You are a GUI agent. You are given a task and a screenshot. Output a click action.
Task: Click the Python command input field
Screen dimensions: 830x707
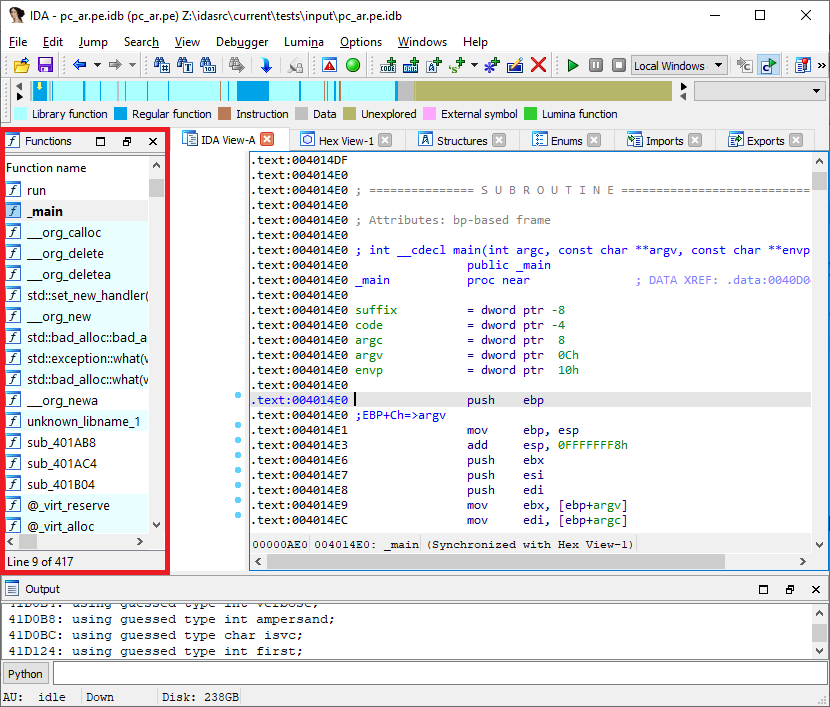point(440,674)
